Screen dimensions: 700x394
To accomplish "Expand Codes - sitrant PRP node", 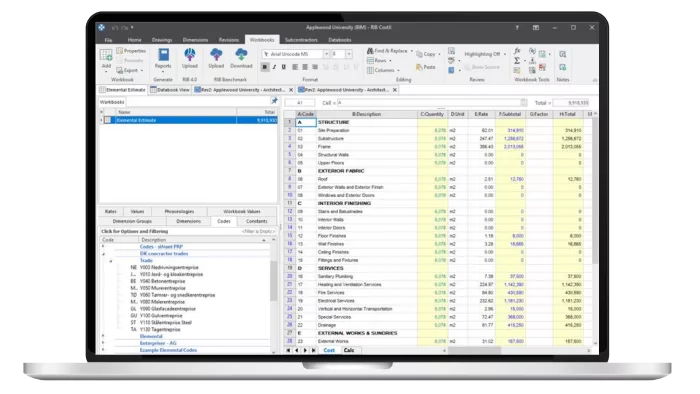I will point(103,246).
